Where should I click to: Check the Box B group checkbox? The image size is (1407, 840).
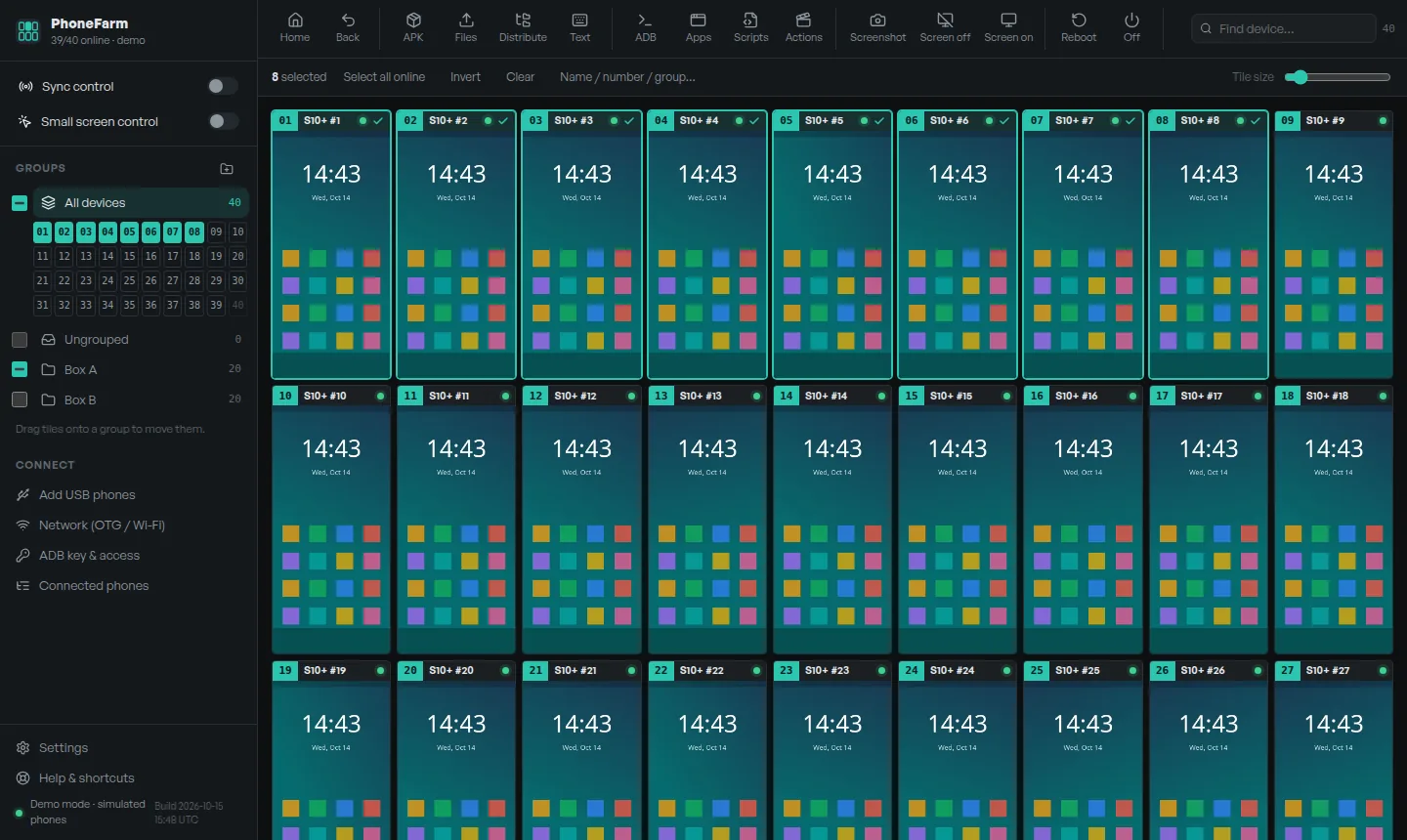20,399
